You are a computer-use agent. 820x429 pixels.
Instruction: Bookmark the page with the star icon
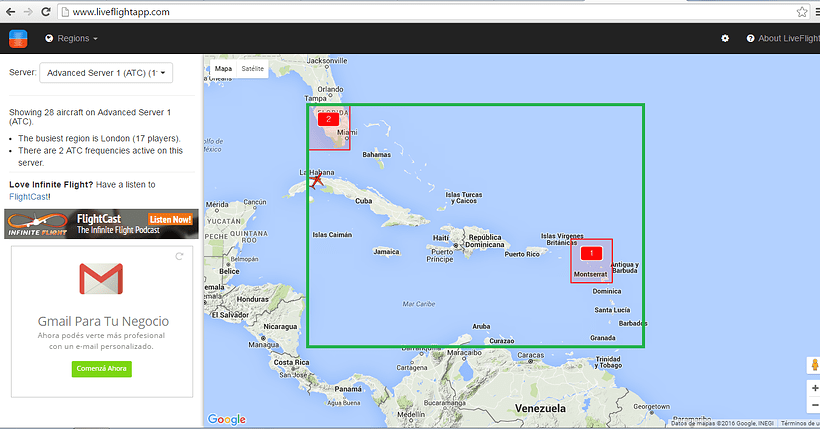coord(802,12)
